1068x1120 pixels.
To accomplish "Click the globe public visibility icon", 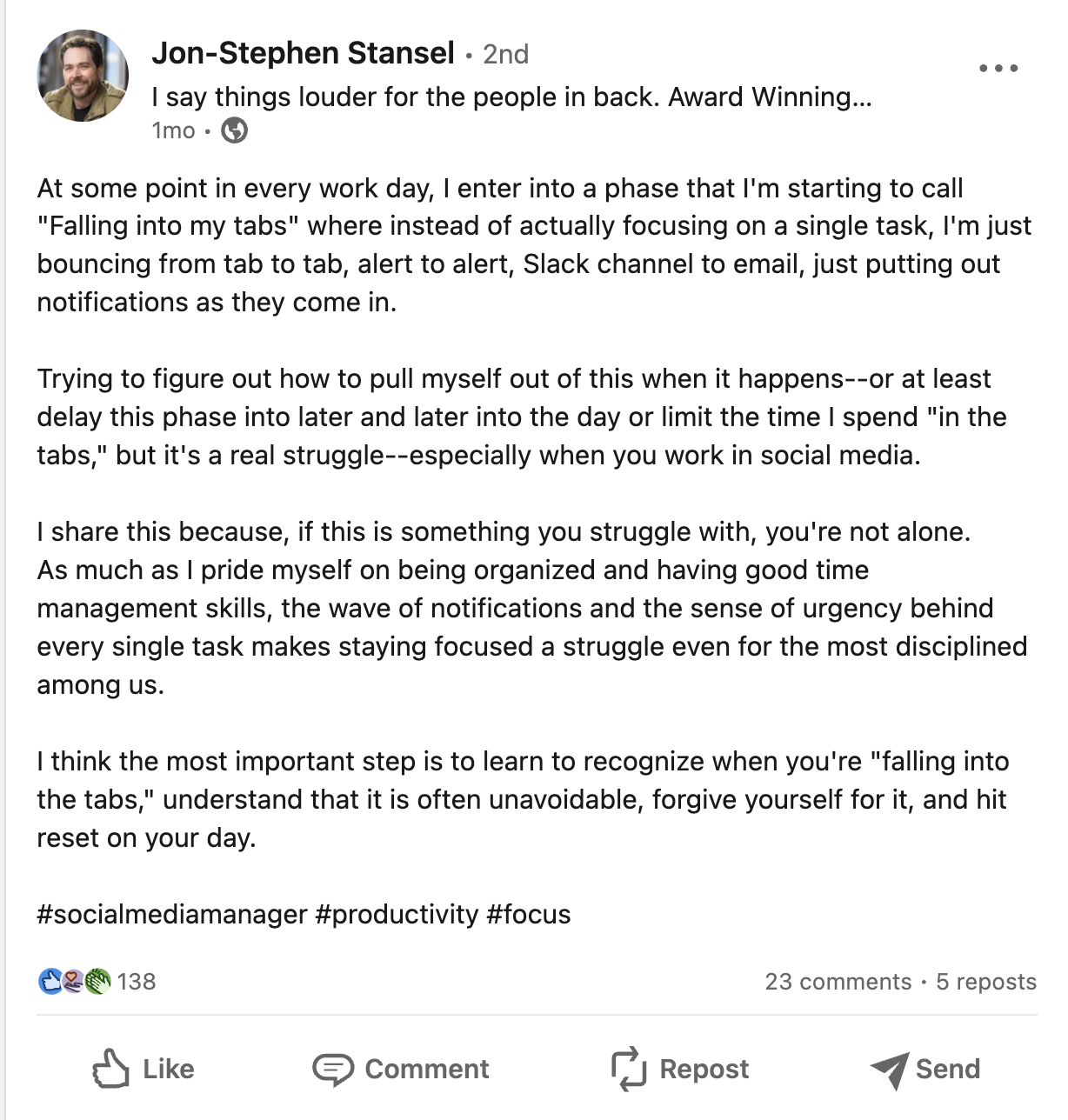I will [x=235, y=130].
